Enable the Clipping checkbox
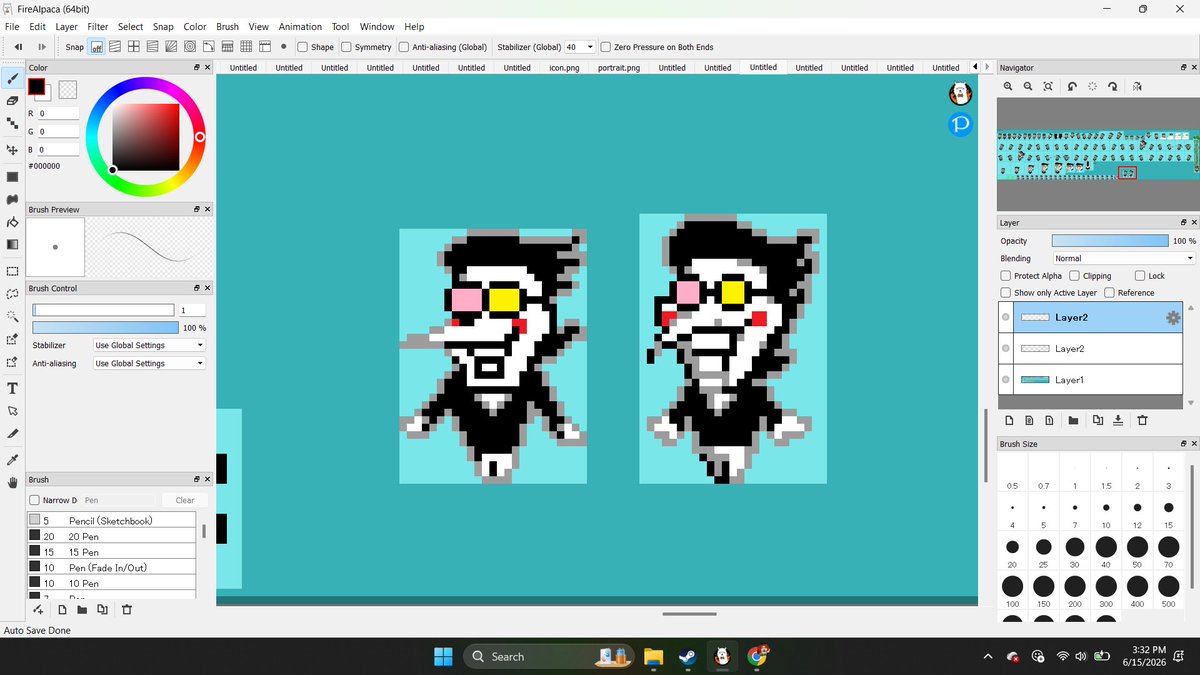This screenshot has width=1200, height=675. click(1074, 275)
